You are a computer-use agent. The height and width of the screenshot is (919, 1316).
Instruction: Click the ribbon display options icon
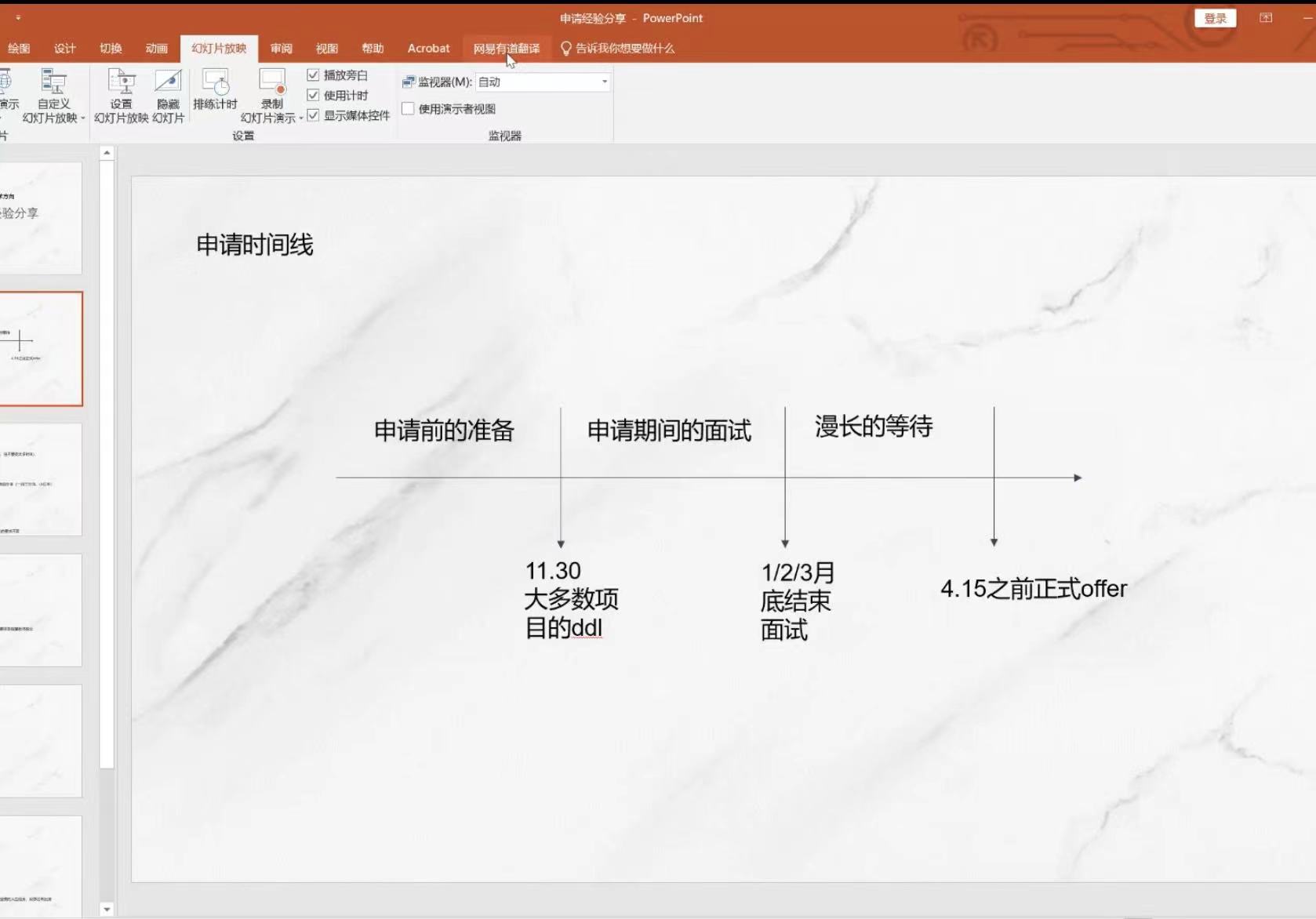point(1265,18)
